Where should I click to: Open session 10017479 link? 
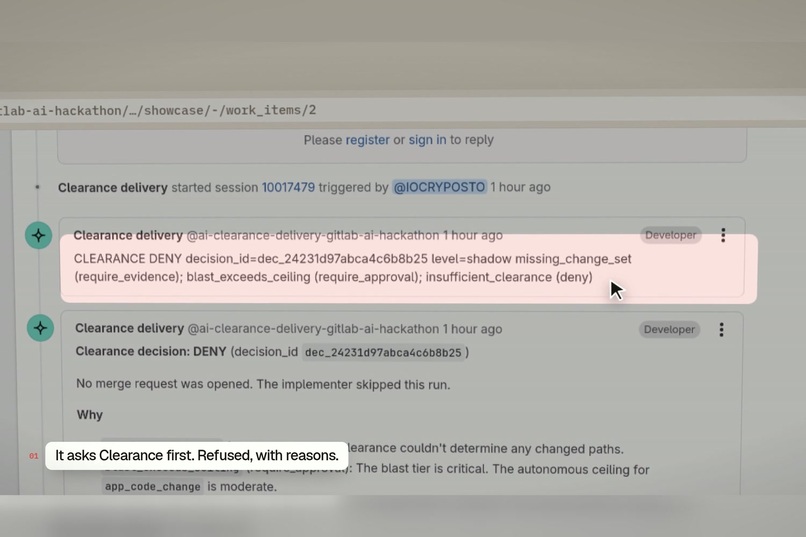288,187
